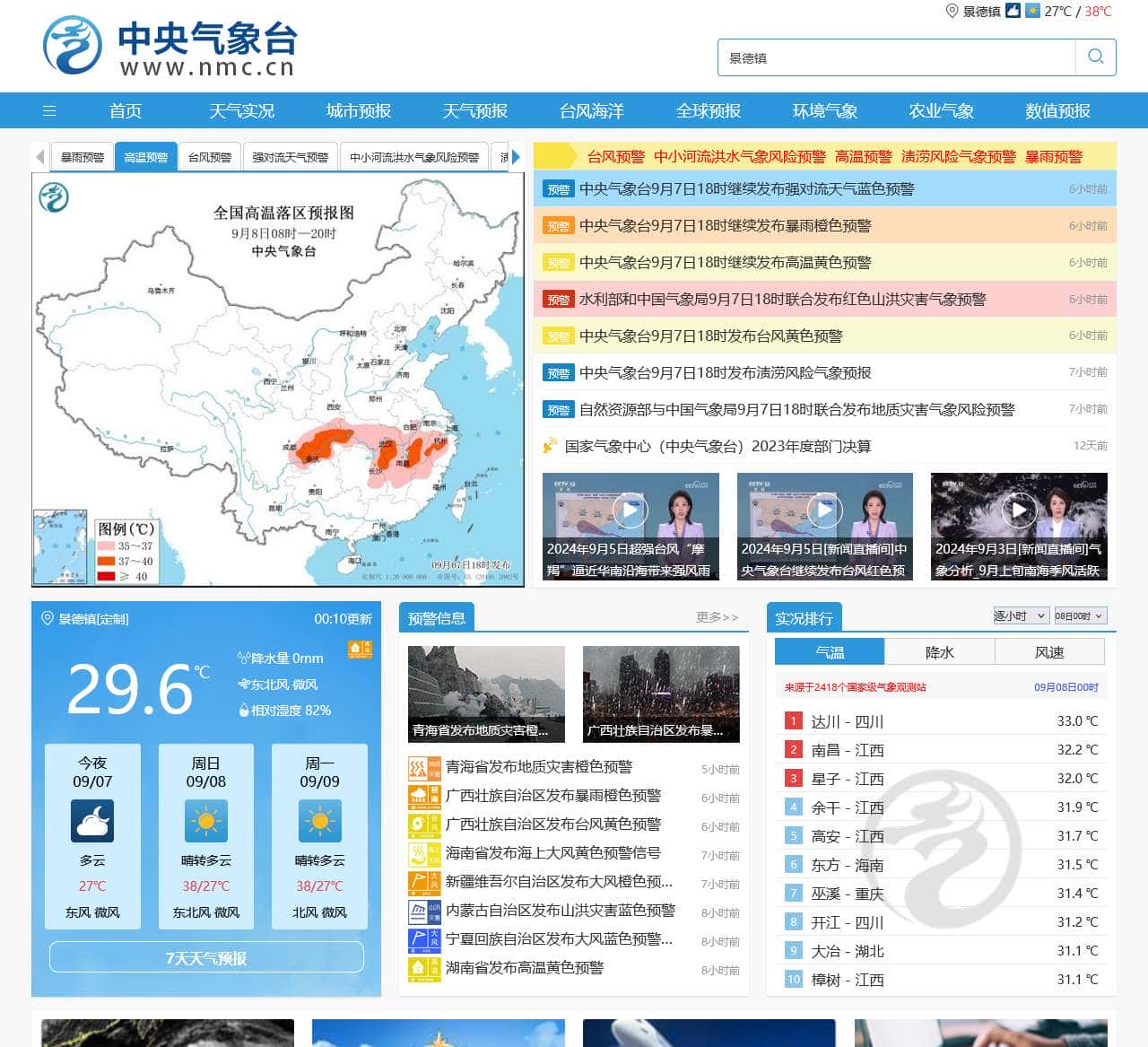Select the 台风预警 map tab

coord(210,157)
